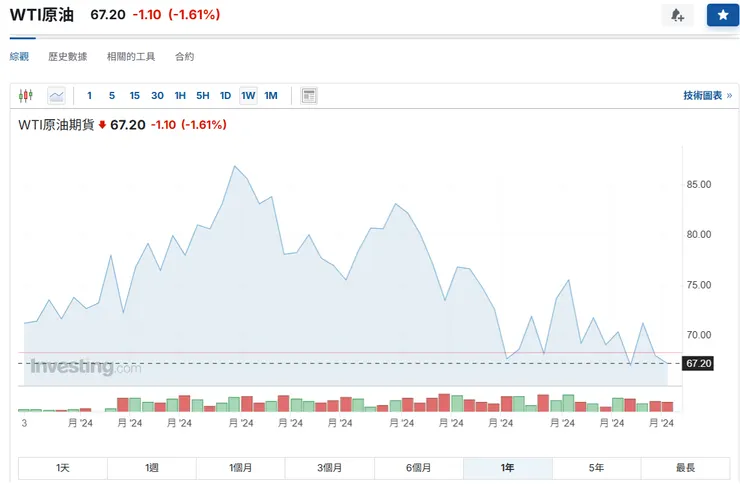Add WTI to watchlist with star
Screen dimensions: 740x484
pos(722,15)
